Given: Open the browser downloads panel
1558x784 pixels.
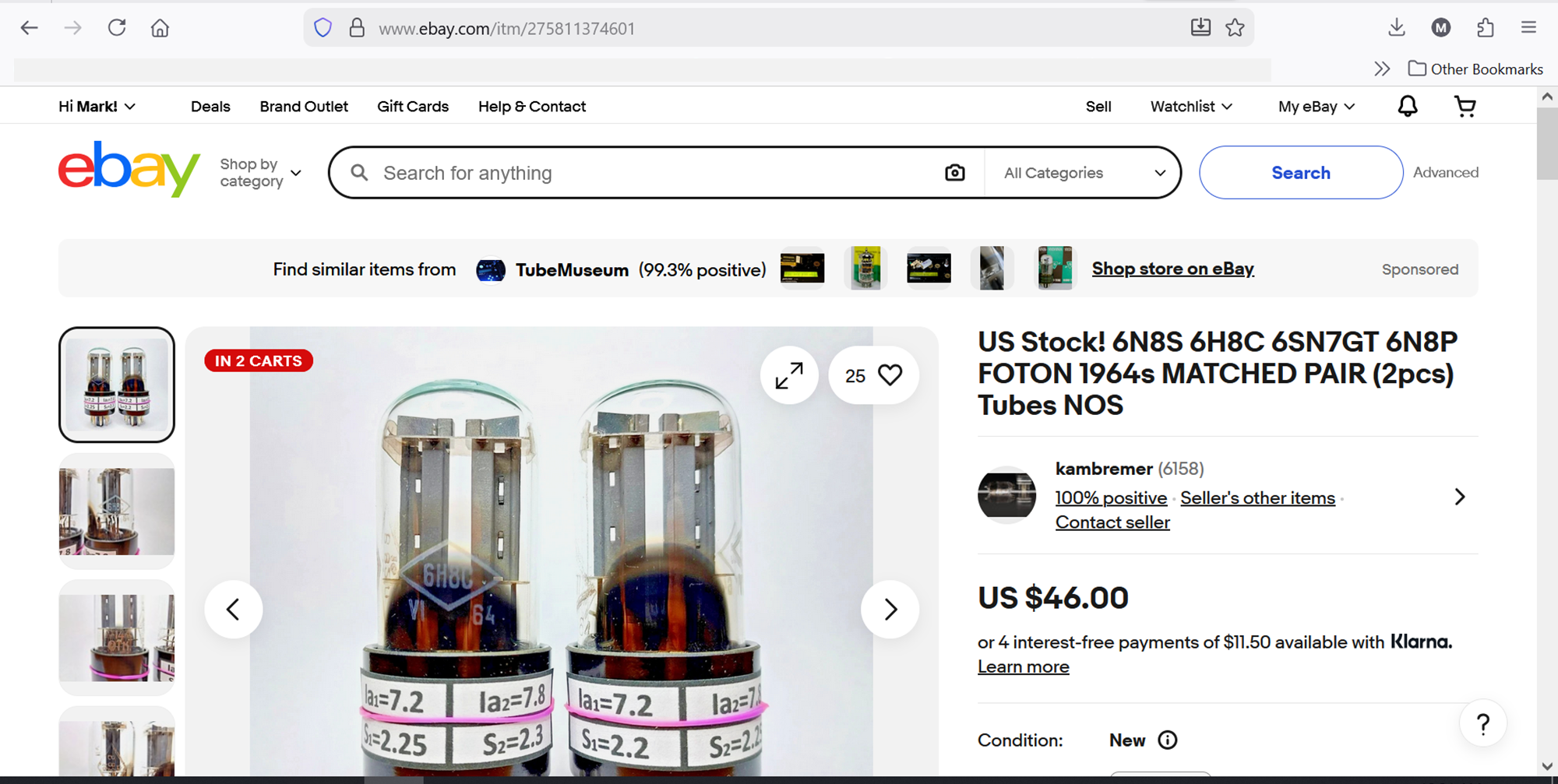Looking at the screenshot, I should click(x=1397, y=28).
